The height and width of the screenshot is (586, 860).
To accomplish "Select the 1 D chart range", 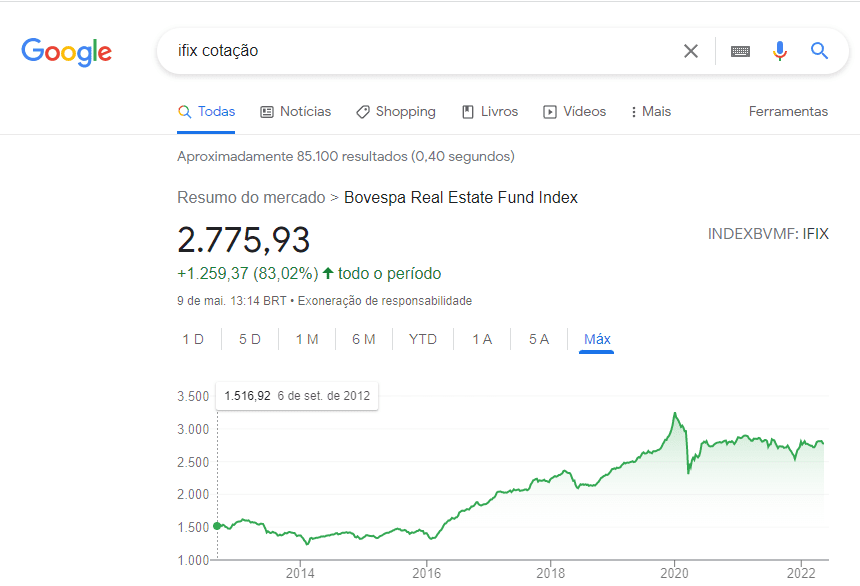I will coord(193,340).
